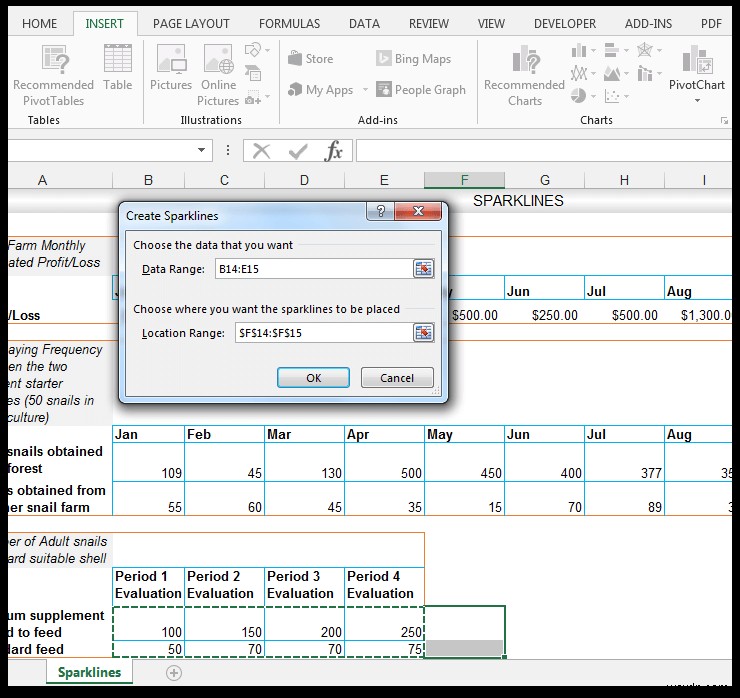
Task: Open the FORMULAS ribbon tab
Action: click(x=289, y=23)
